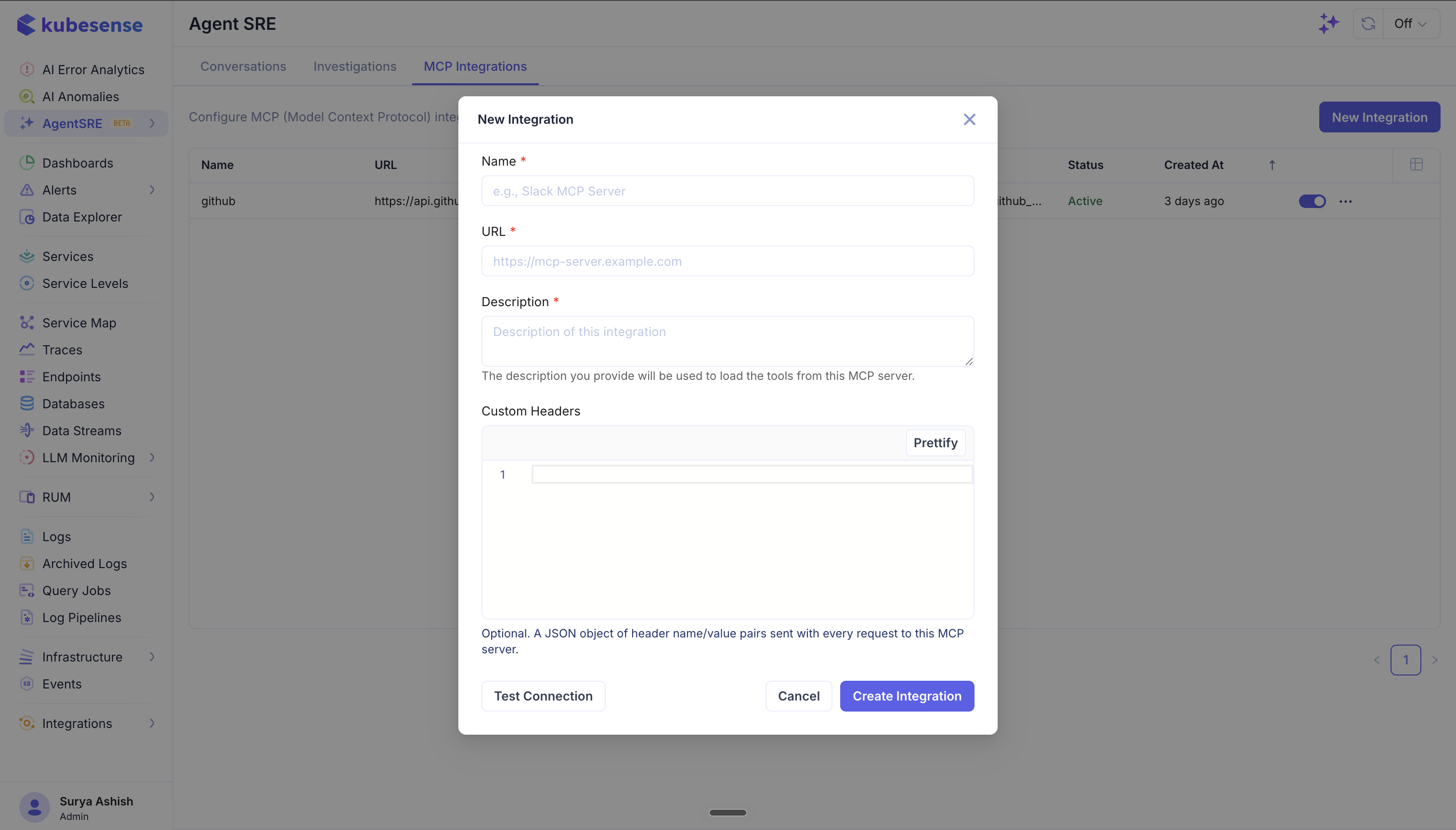1456x830 pixels.
Task: Click the Created At sort arrow
Action: click(1272, 165)
